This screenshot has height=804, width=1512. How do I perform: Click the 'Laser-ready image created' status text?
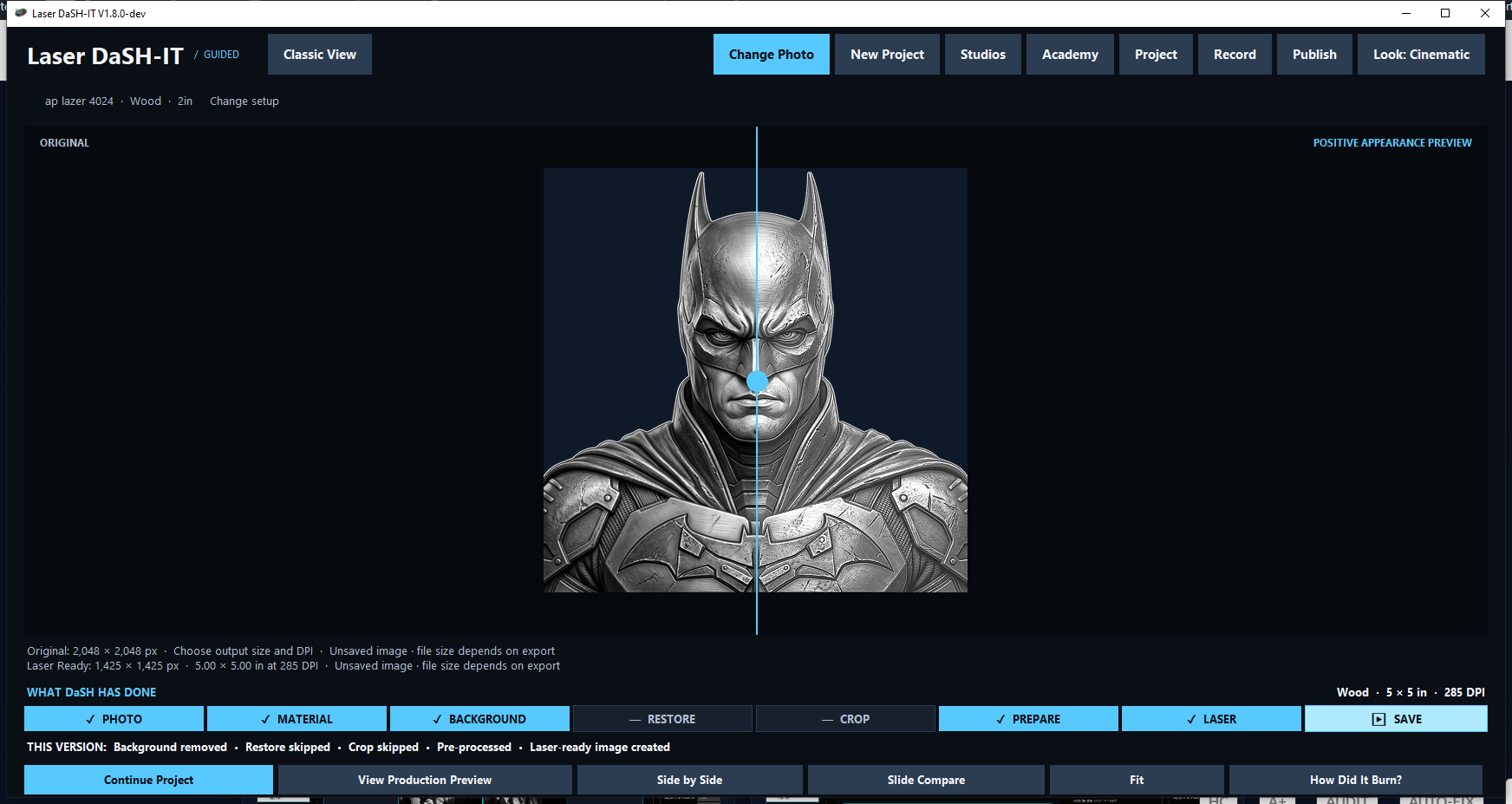pos(600,748)
